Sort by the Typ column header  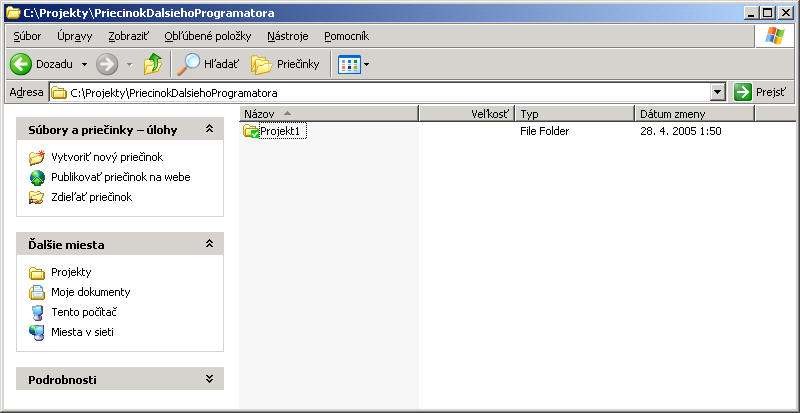click(x=575, y=114)
